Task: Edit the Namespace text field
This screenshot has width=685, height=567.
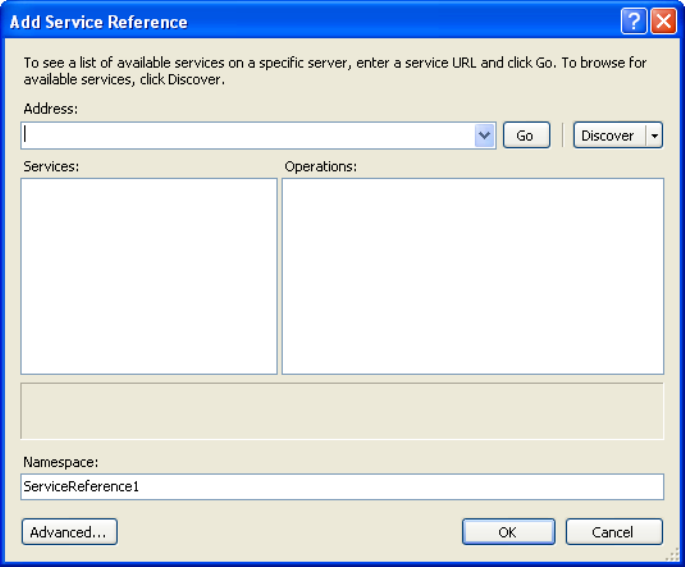Action: (x=342, y=487)
